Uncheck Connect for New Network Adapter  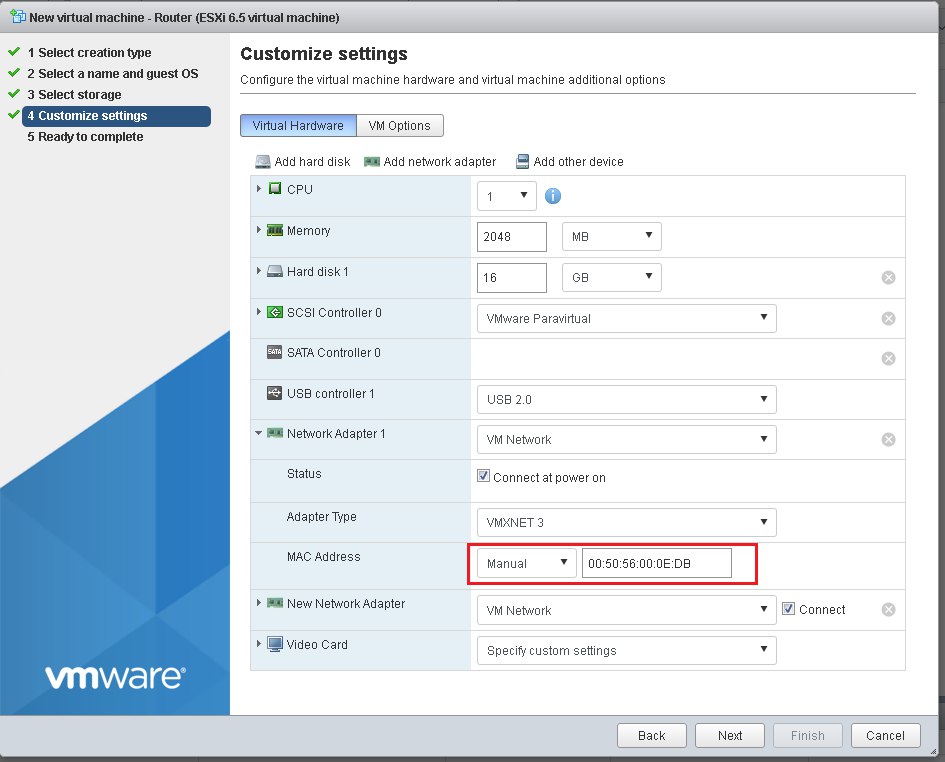[x=788, y=608]
